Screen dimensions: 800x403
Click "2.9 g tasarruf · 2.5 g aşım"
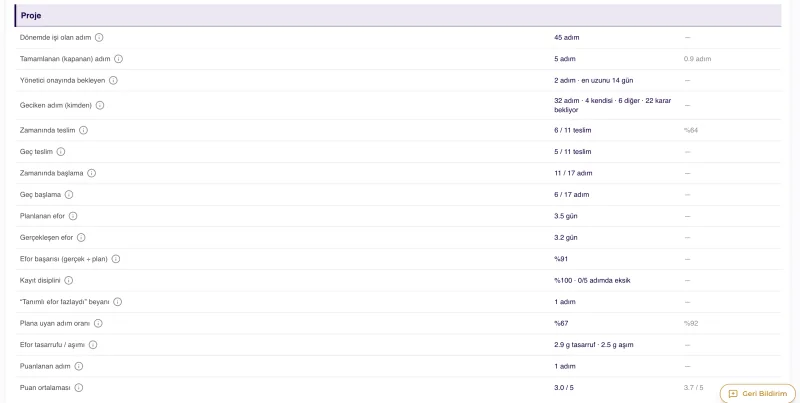coord(593,344)
